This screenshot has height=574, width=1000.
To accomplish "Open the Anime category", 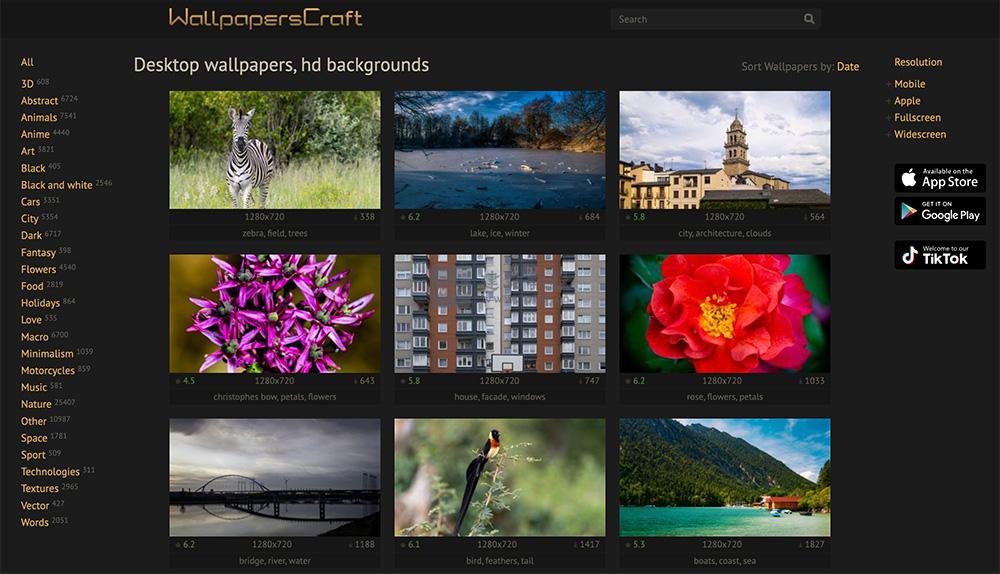I will 35,134.
